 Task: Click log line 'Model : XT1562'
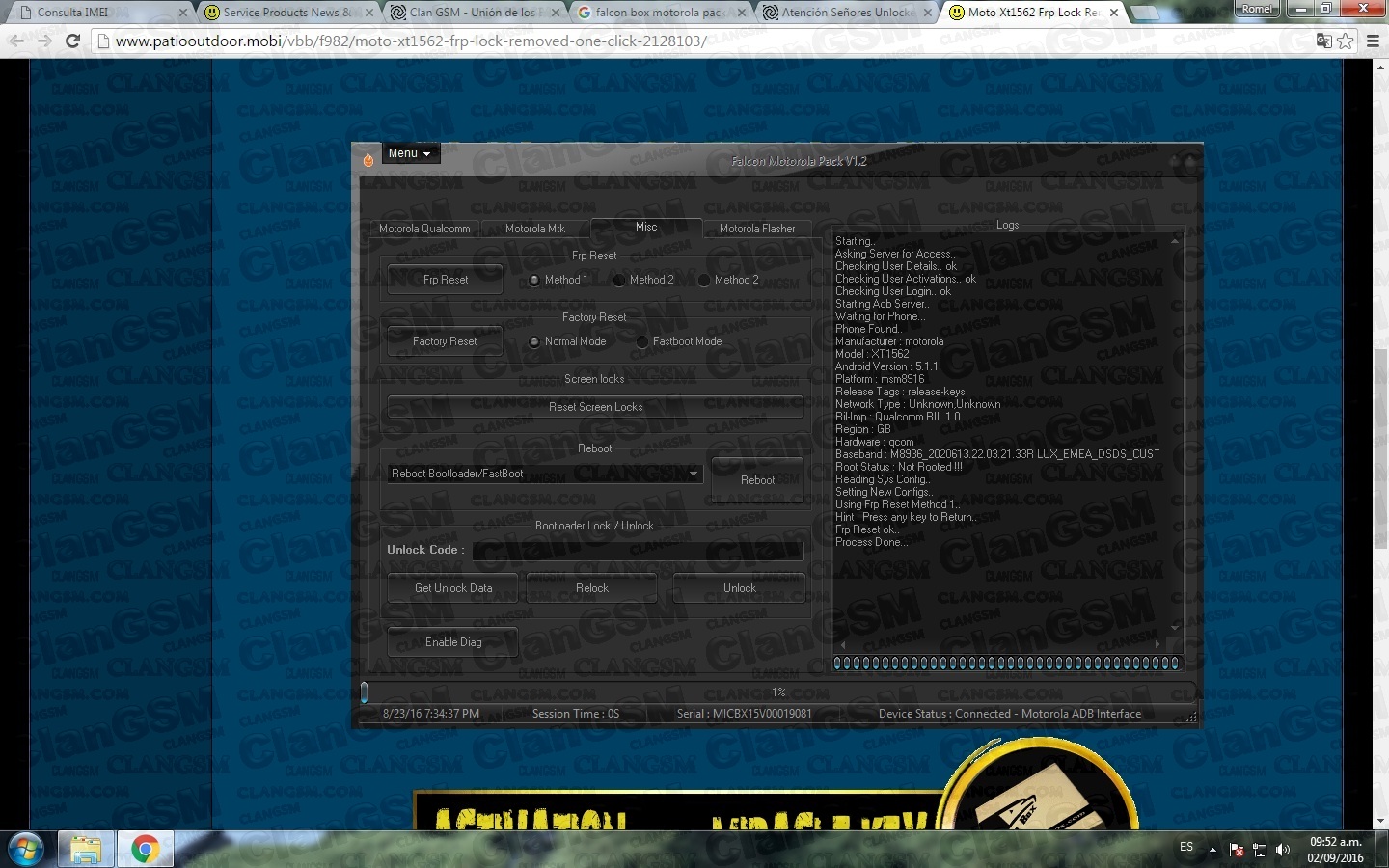pyautogui.click(x=872, y=354)
